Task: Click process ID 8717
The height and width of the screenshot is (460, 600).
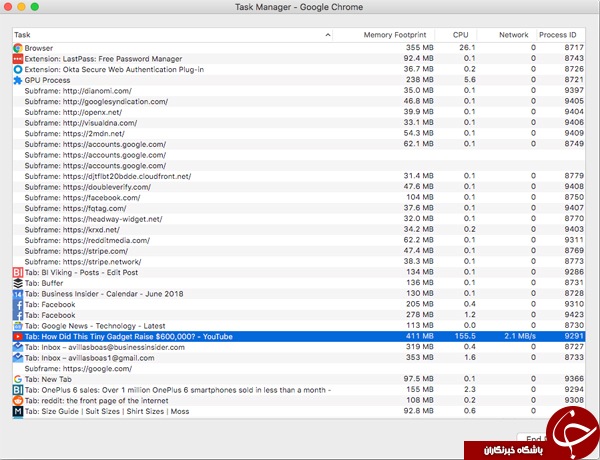Action: (574, 48)
